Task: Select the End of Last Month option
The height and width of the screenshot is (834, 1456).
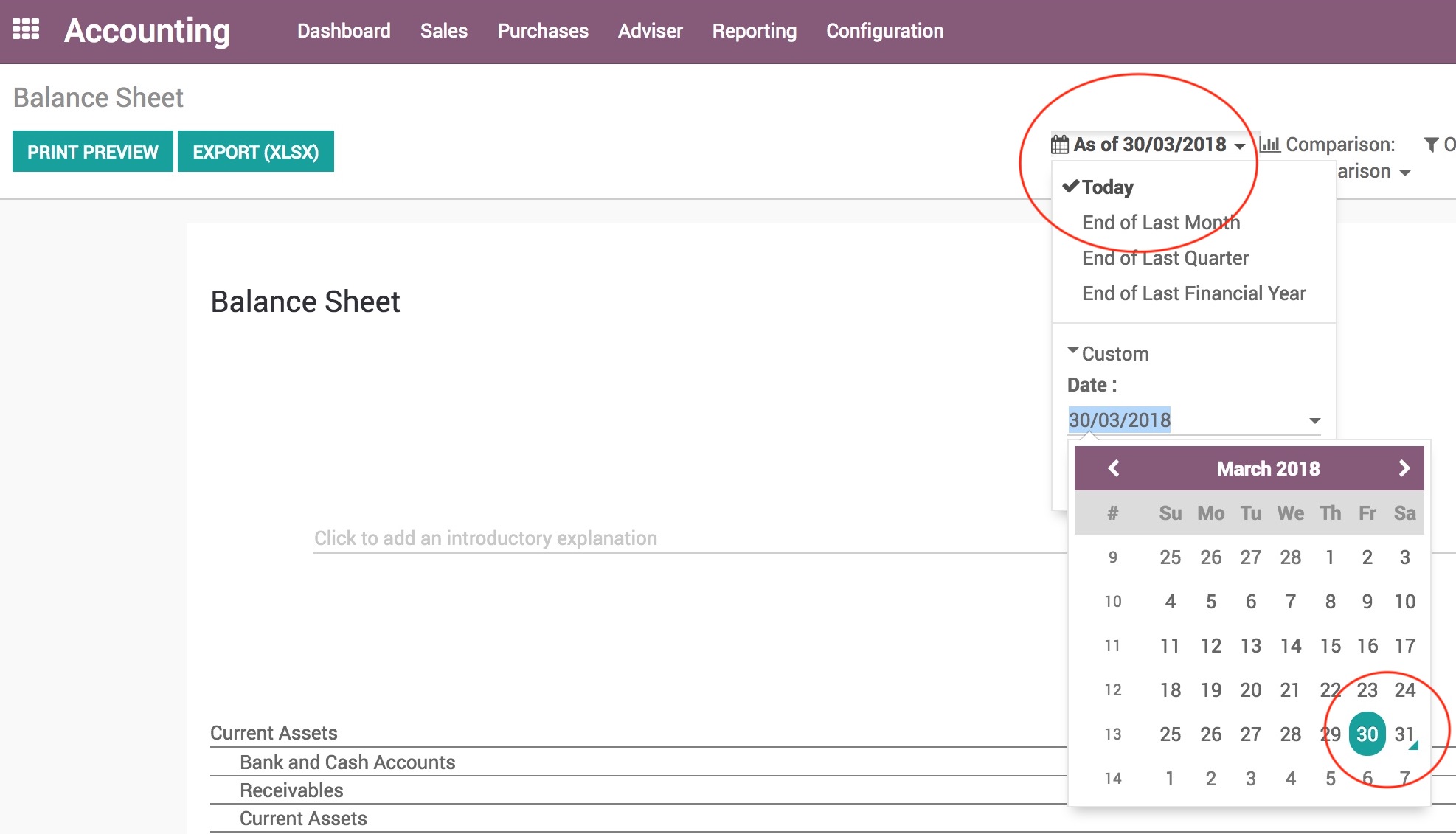Action: coord(1160,222)
